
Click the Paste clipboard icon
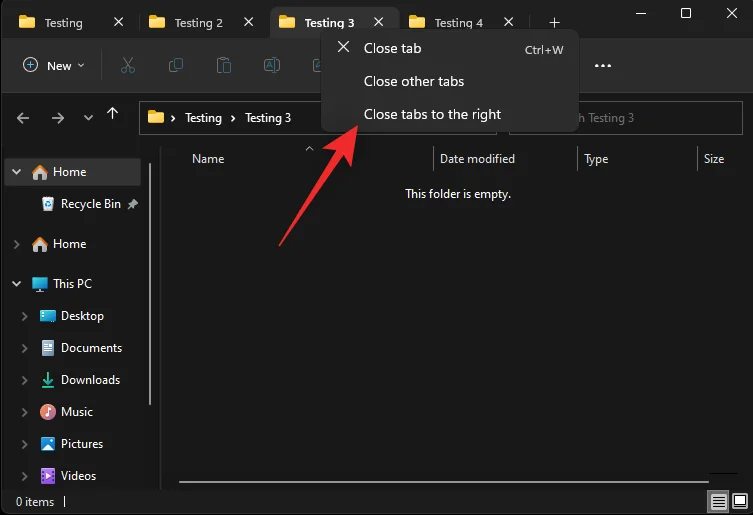[x=224, y=65]
